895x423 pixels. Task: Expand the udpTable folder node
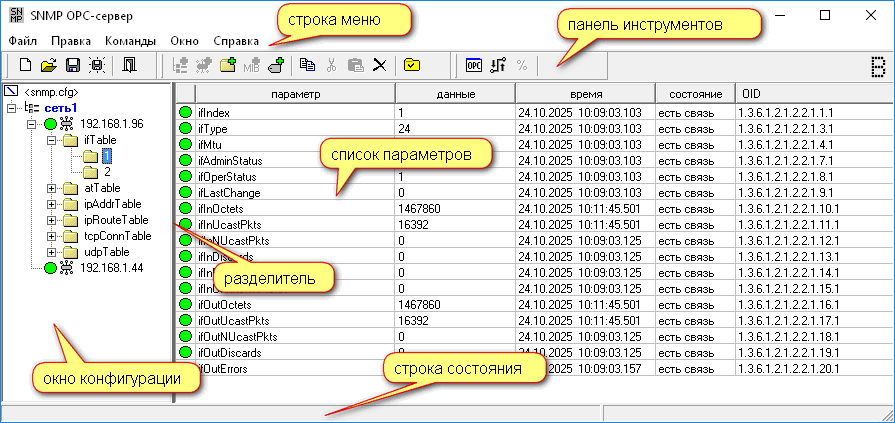(x=52, y=252)
